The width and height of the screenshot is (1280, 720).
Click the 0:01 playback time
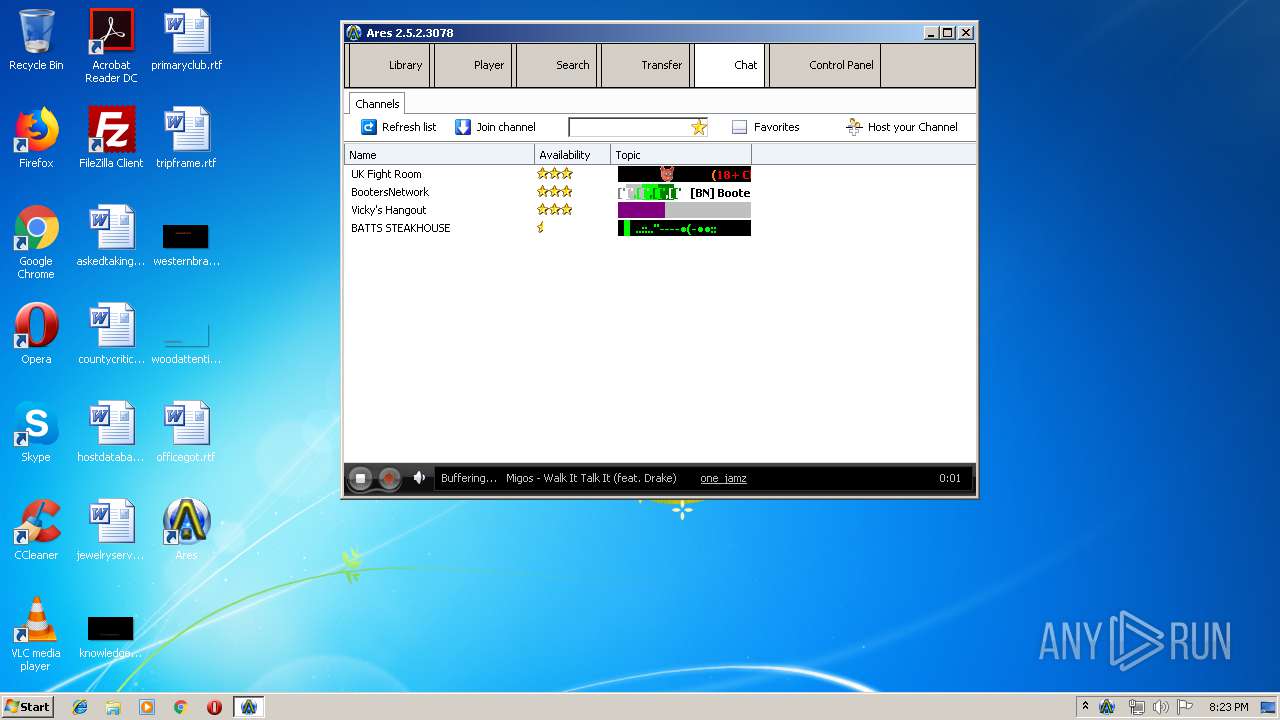pos(950,478)
